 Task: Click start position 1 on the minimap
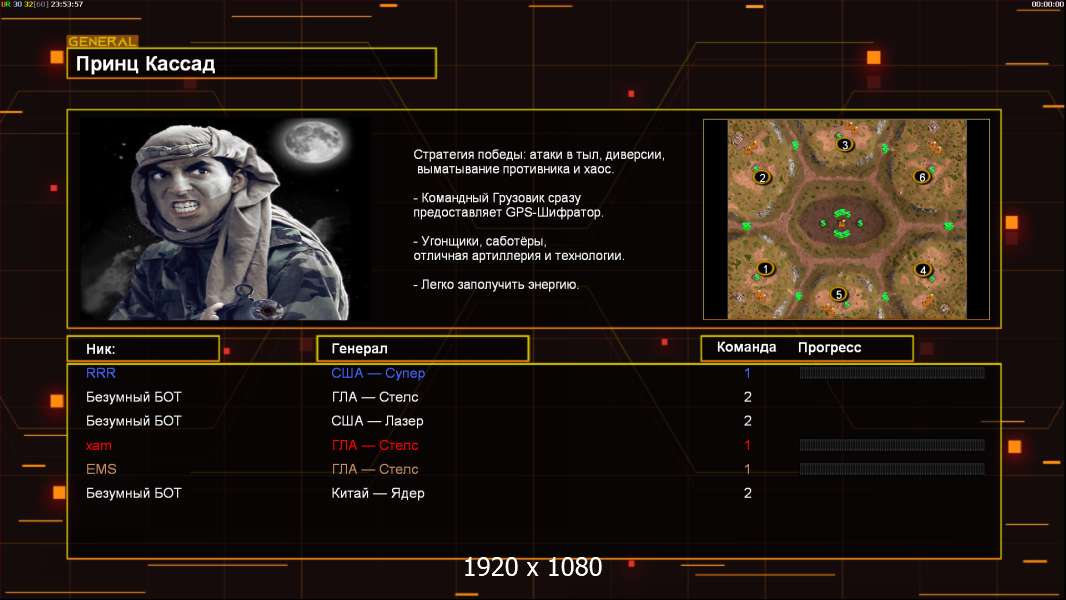pyautogui.click(x=766, y=269)
